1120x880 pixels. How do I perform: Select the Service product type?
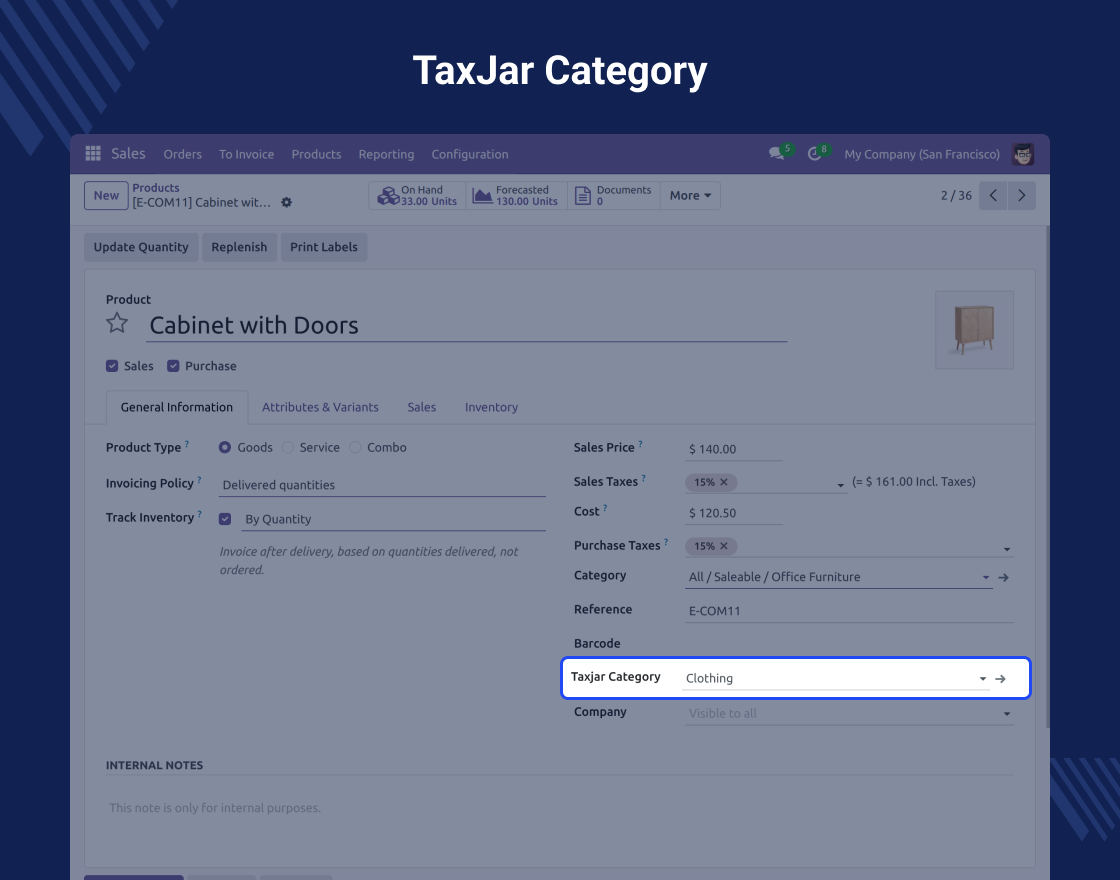288,447
